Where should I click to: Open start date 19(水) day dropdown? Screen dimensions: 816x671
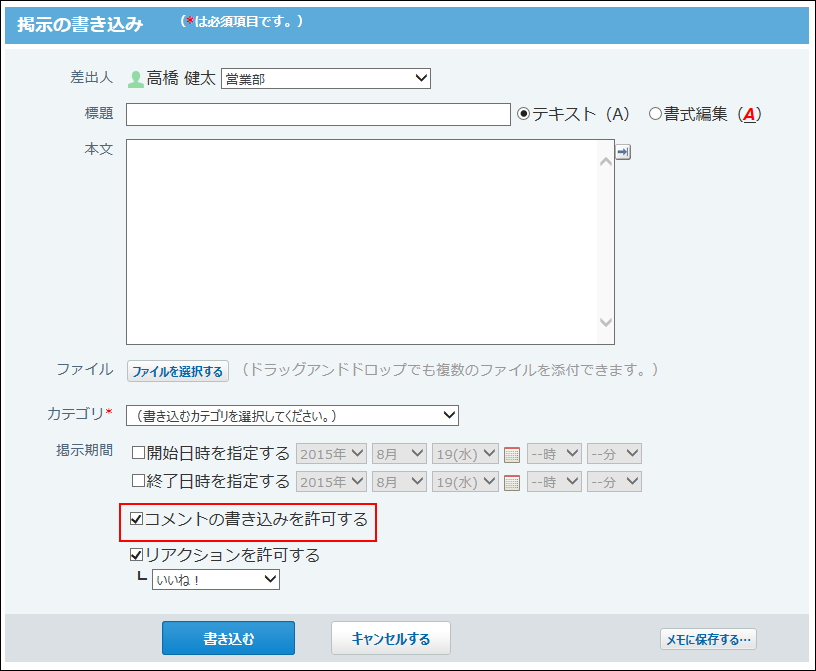pyautogui.click(x=465, y=453)
